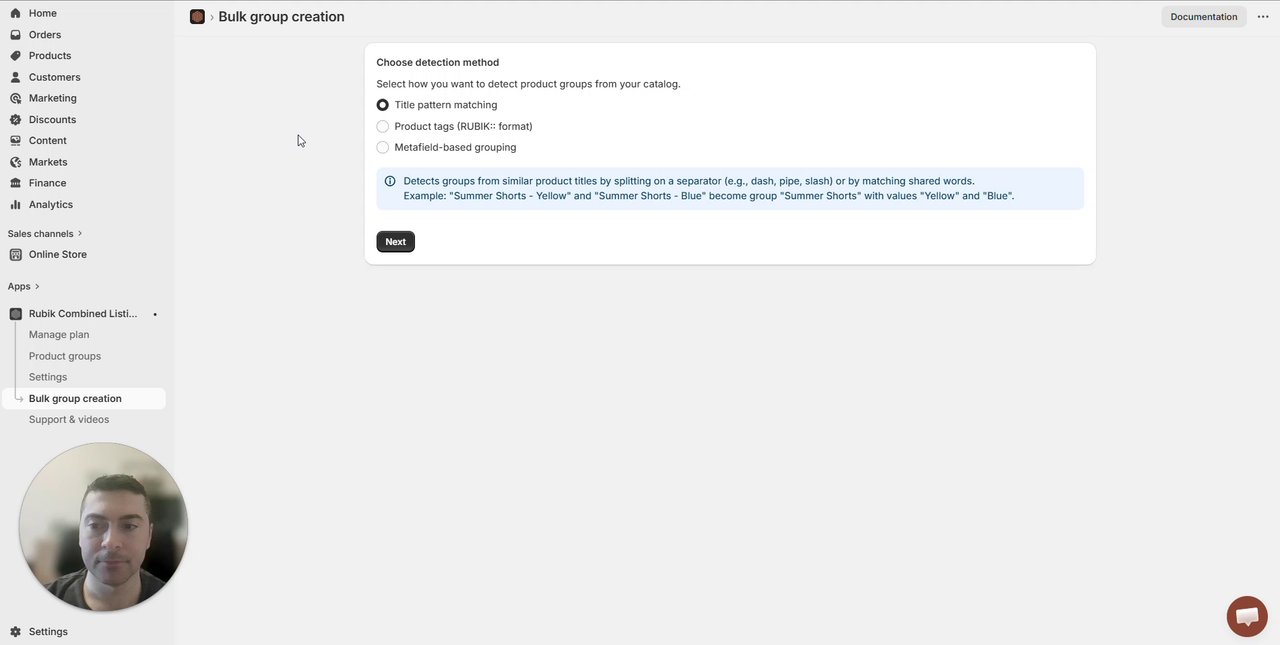Screen dimensions: 1280x645
Task: Click the Products tag icon
Action: [x=15, y=56]
